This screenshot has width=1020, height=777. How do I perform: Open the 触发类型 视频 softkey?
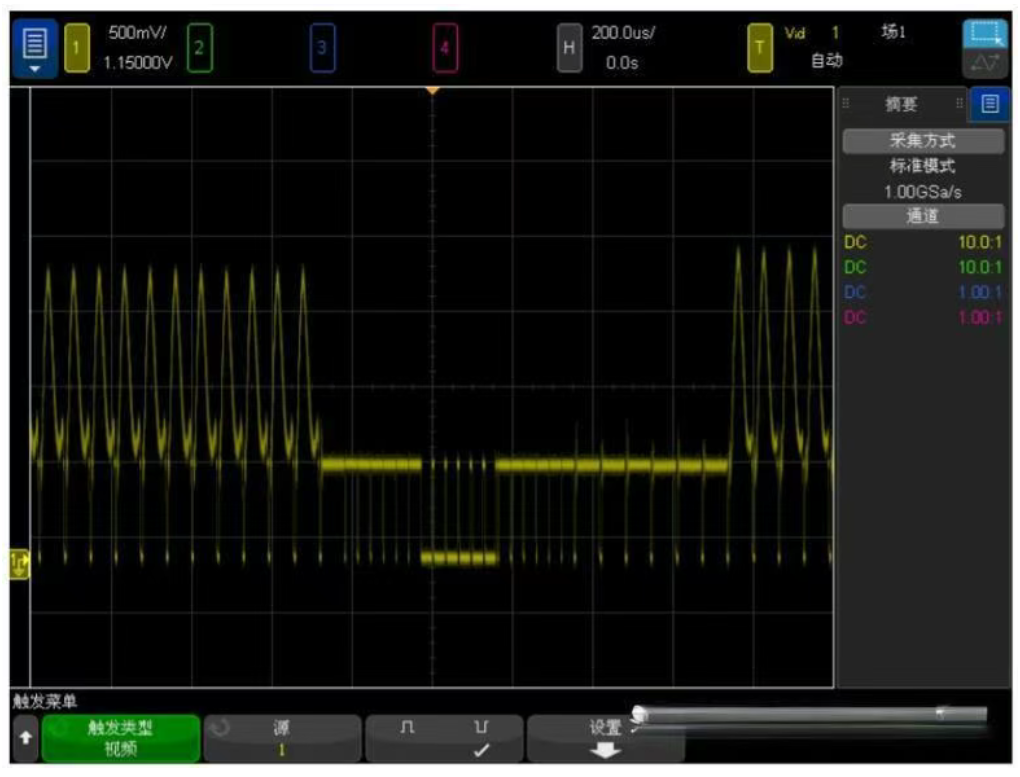[x=120, y=738]
